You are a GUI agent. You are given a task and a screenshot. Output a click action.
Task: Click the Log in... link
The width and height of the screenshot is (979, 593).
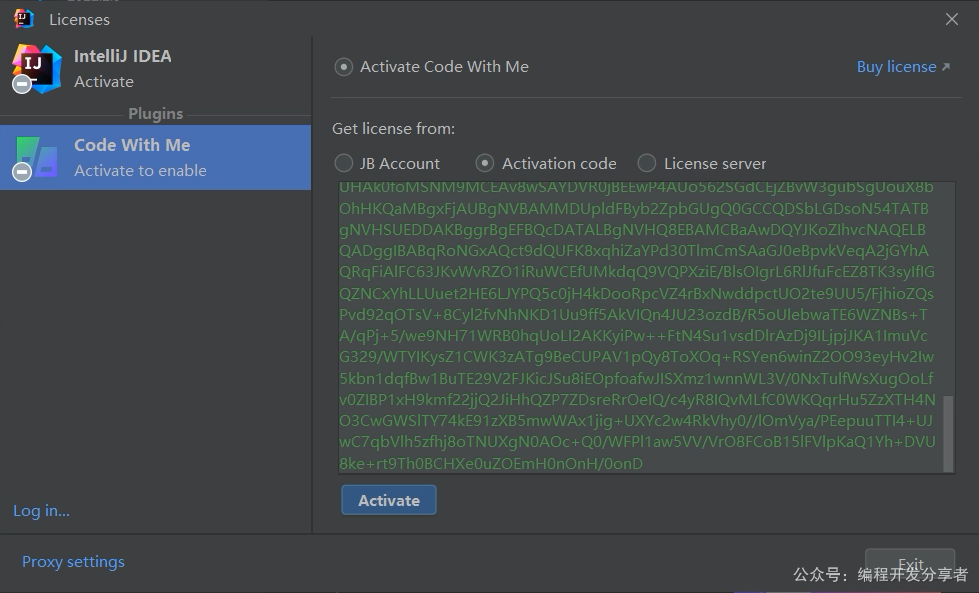tap(41, 511)
